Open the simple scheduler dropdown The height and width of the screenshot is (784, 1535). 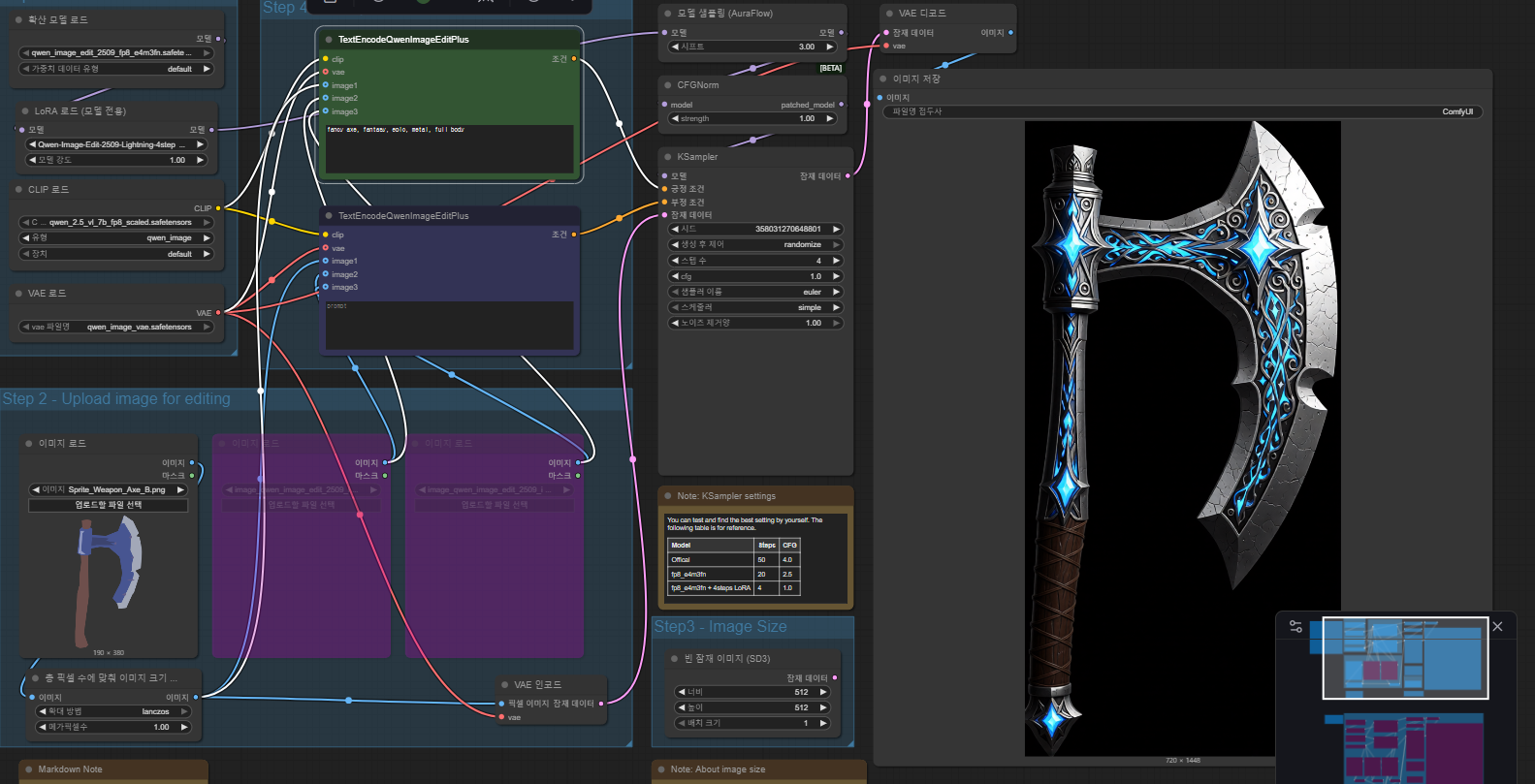coord(756,307)
